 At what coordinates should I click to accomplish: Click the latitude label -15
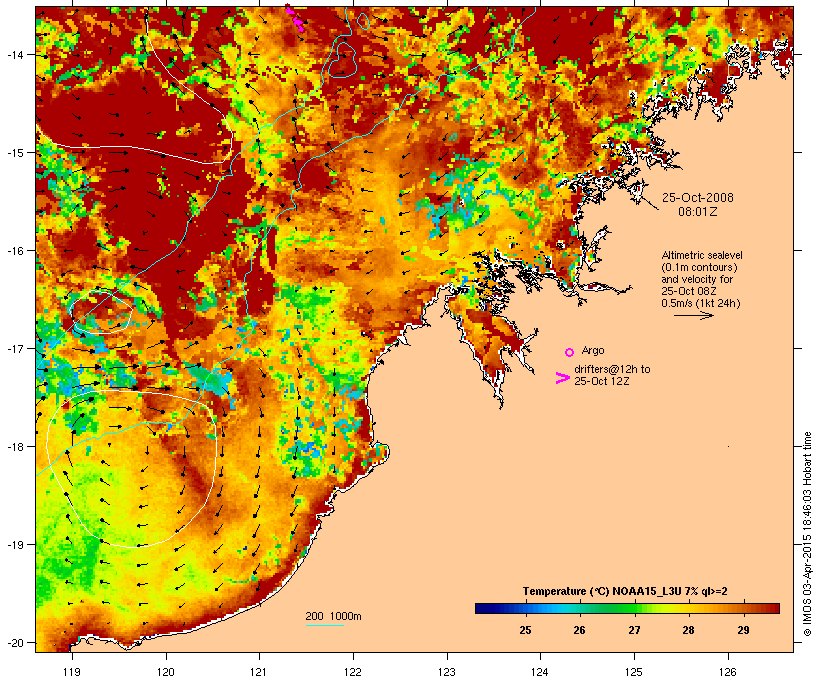click(x=14, y=153)
